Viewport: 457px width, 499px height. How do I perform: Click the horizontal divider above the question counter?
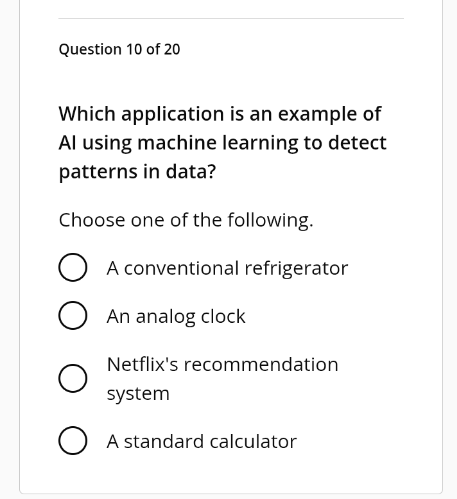(231, 19)
